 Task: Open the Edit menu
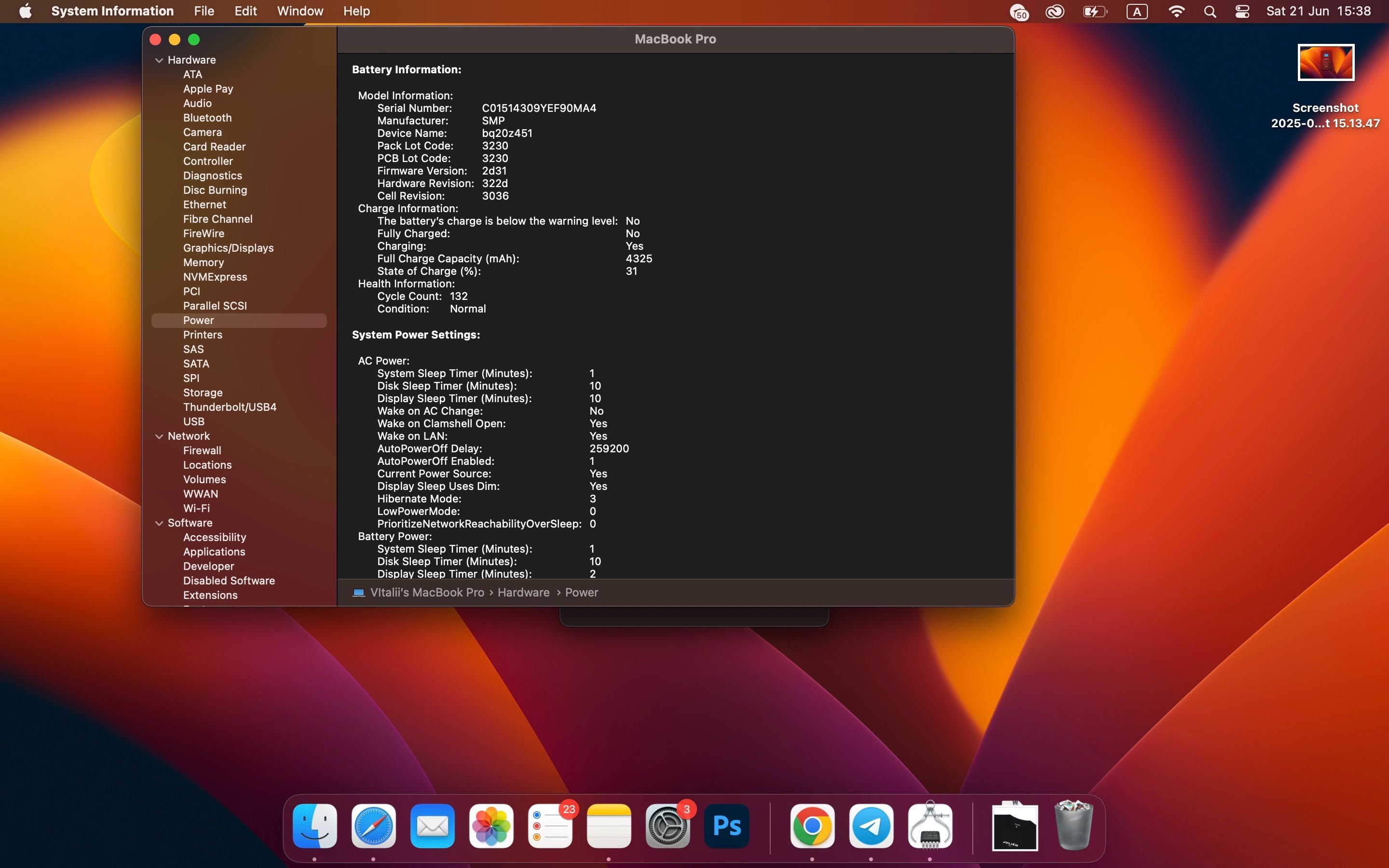click(245, 11)
